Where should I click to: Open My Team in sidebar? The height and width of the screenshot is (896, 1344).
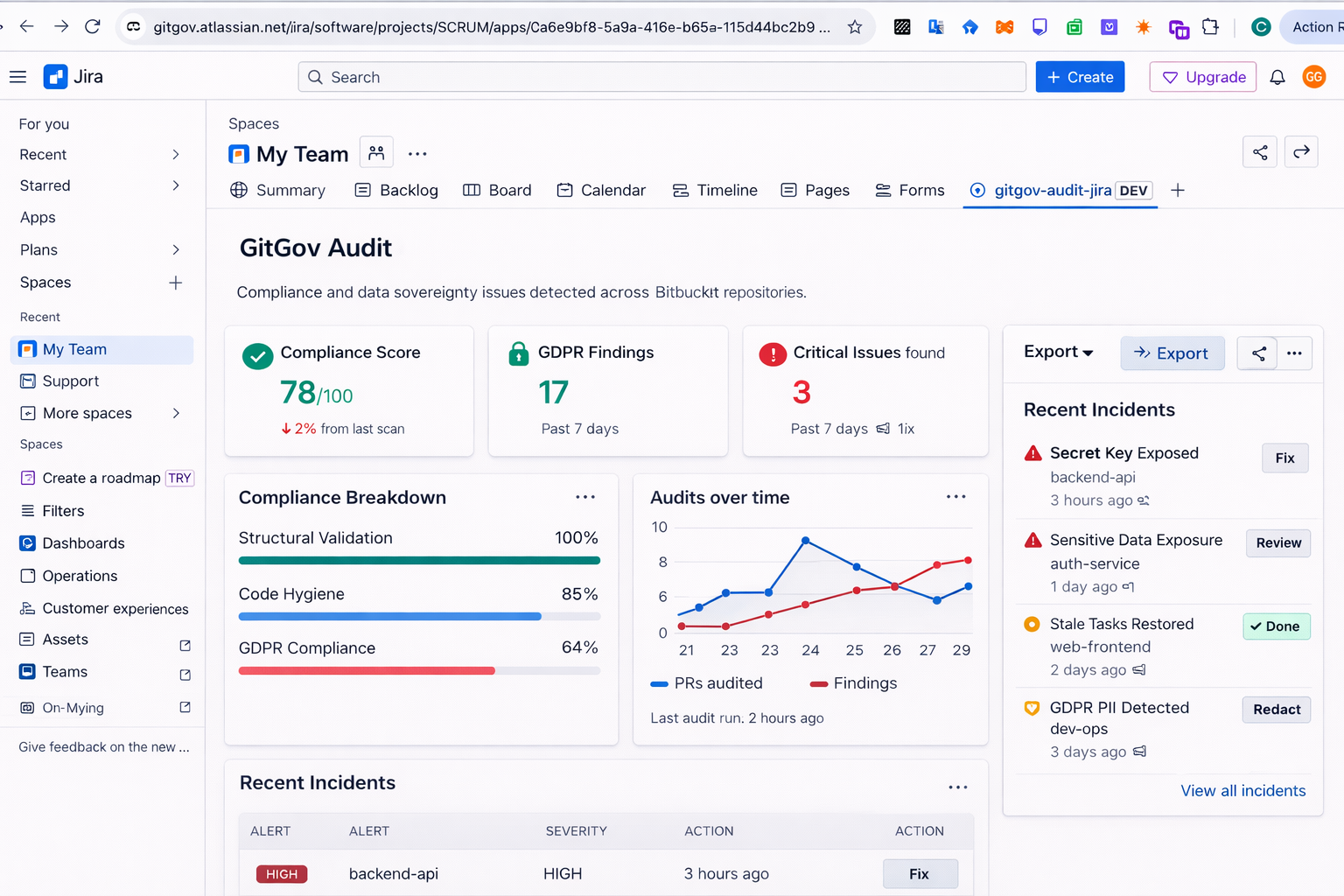[x=101, y=349]
